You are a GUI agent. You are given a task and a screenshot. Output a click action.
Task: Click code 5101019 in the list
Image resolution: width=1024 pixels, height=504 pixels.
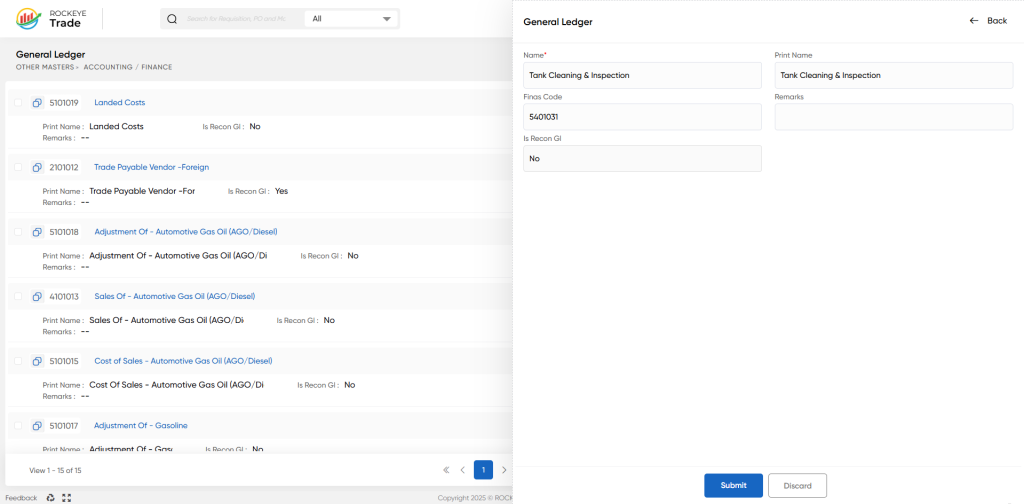(x=64, y=102)
